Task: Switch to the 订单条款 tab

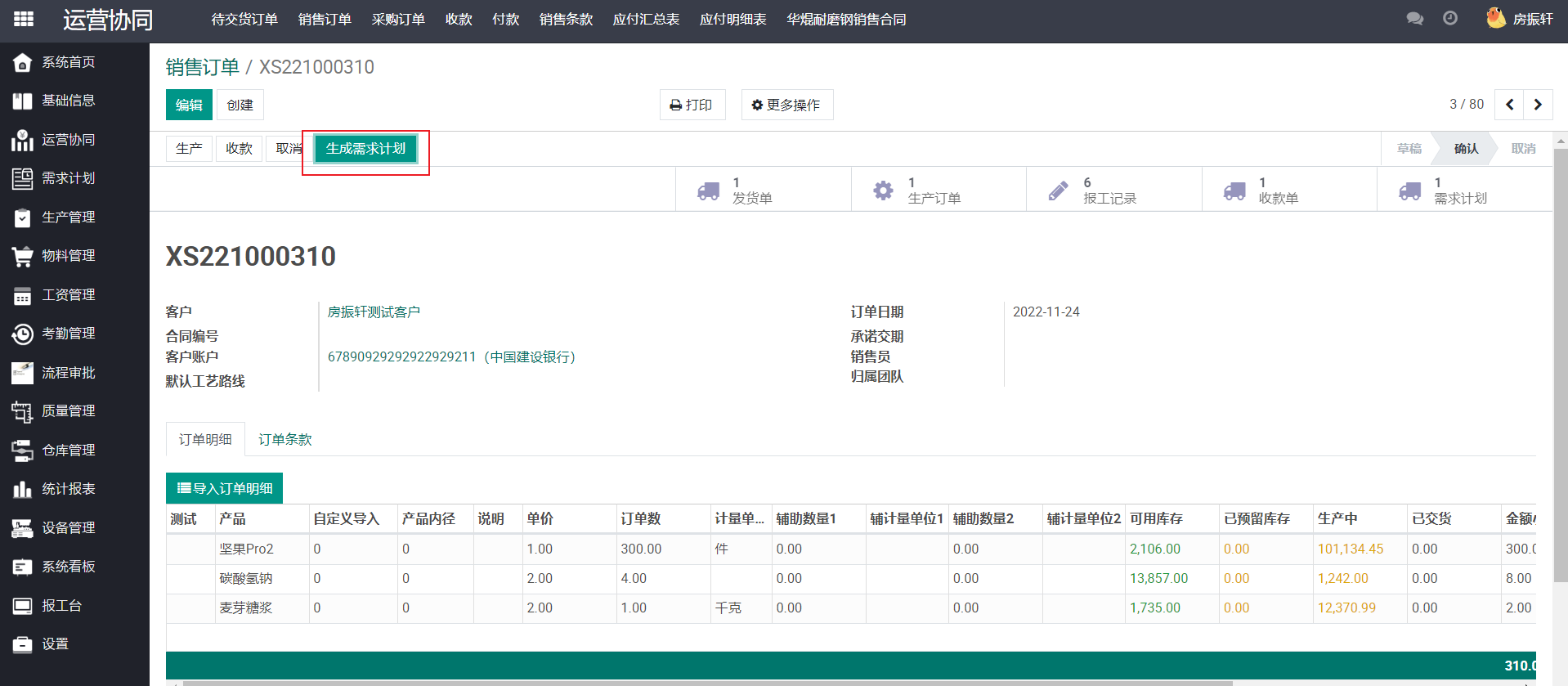Action: (x=284, y=440)
